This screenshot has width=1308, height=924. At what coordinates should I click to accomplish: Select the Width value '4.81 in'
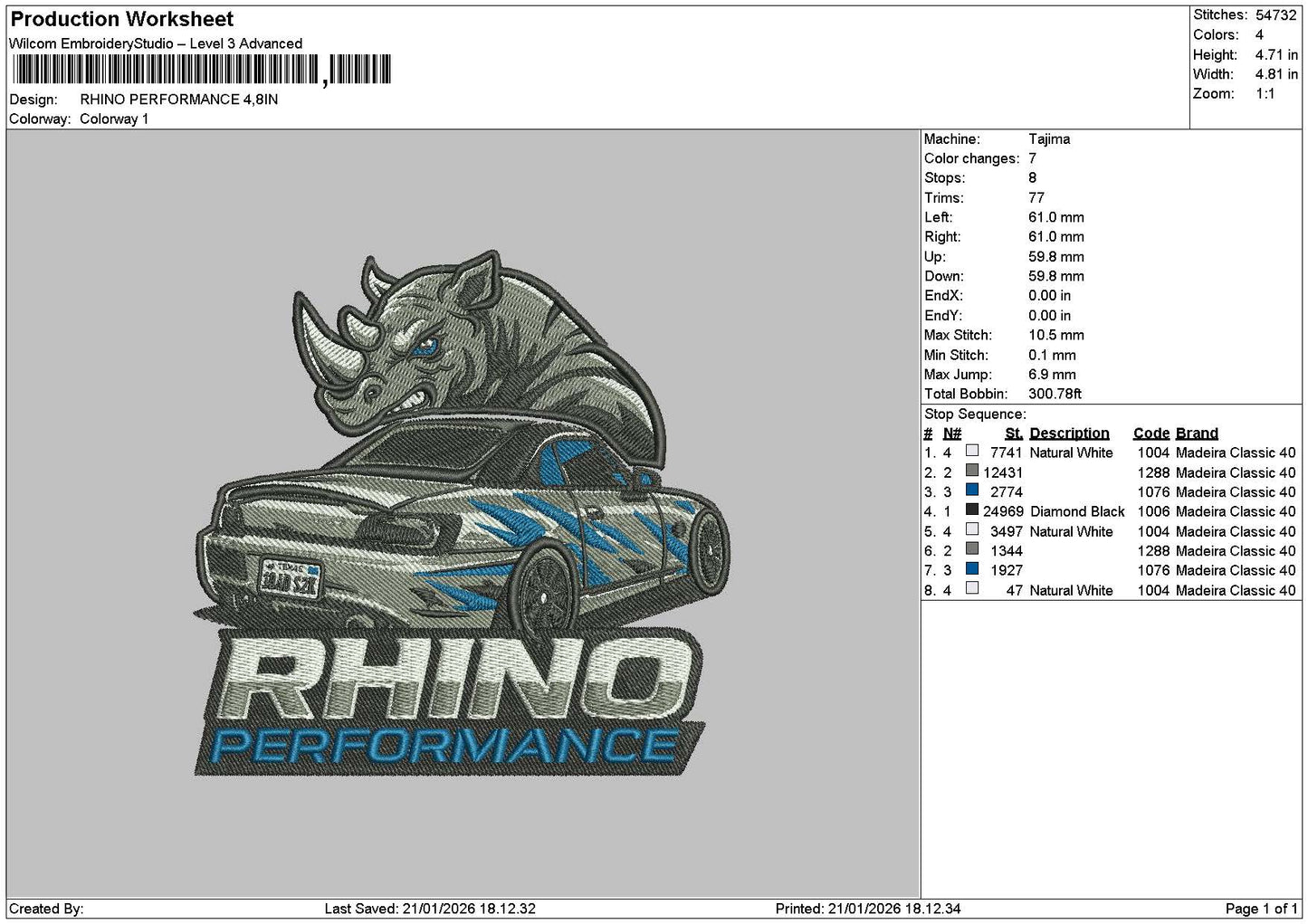click(1276, 75)
